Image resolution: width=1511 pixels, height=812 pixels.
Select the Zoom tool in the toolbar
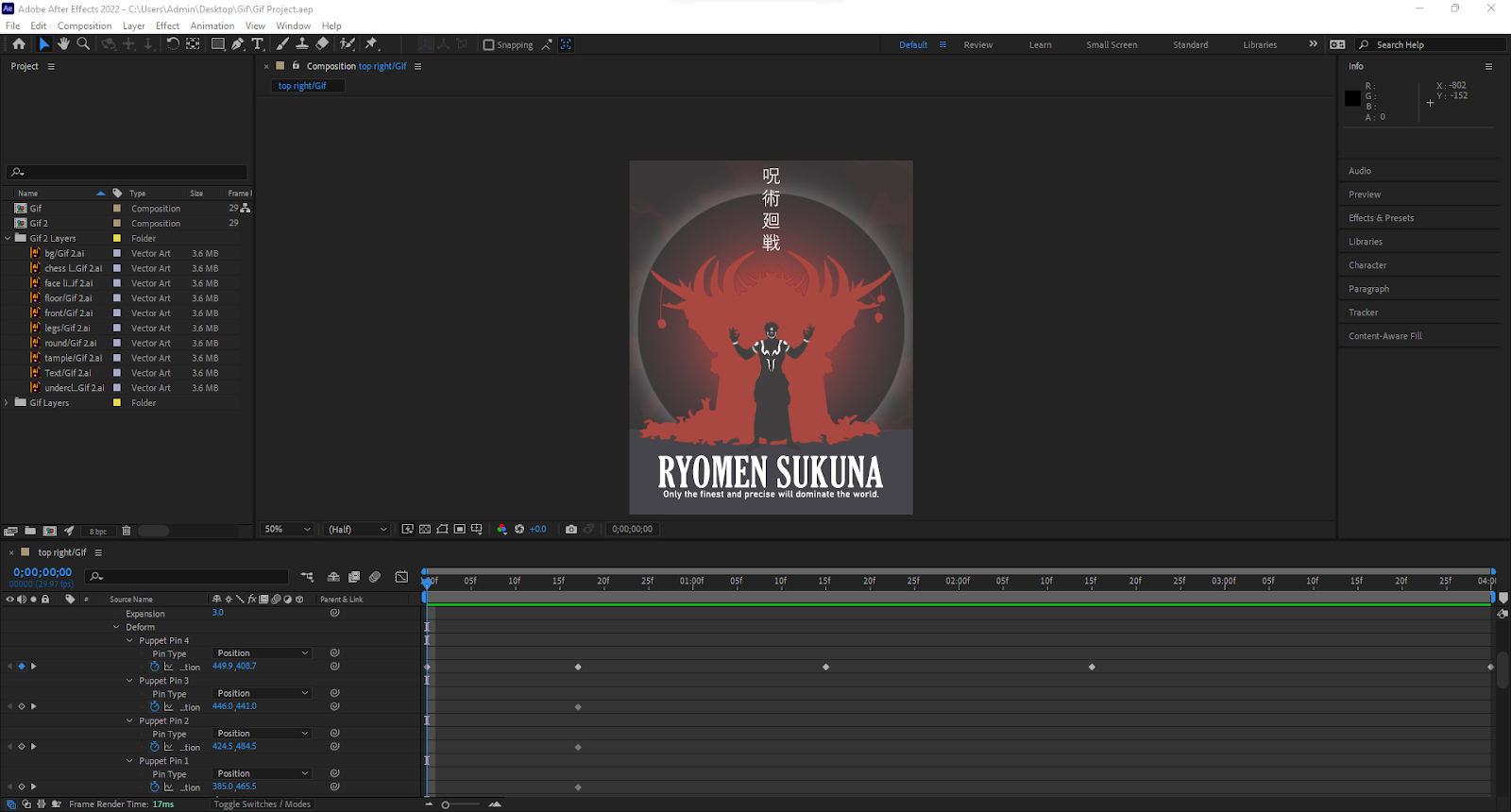click(83, 43)
